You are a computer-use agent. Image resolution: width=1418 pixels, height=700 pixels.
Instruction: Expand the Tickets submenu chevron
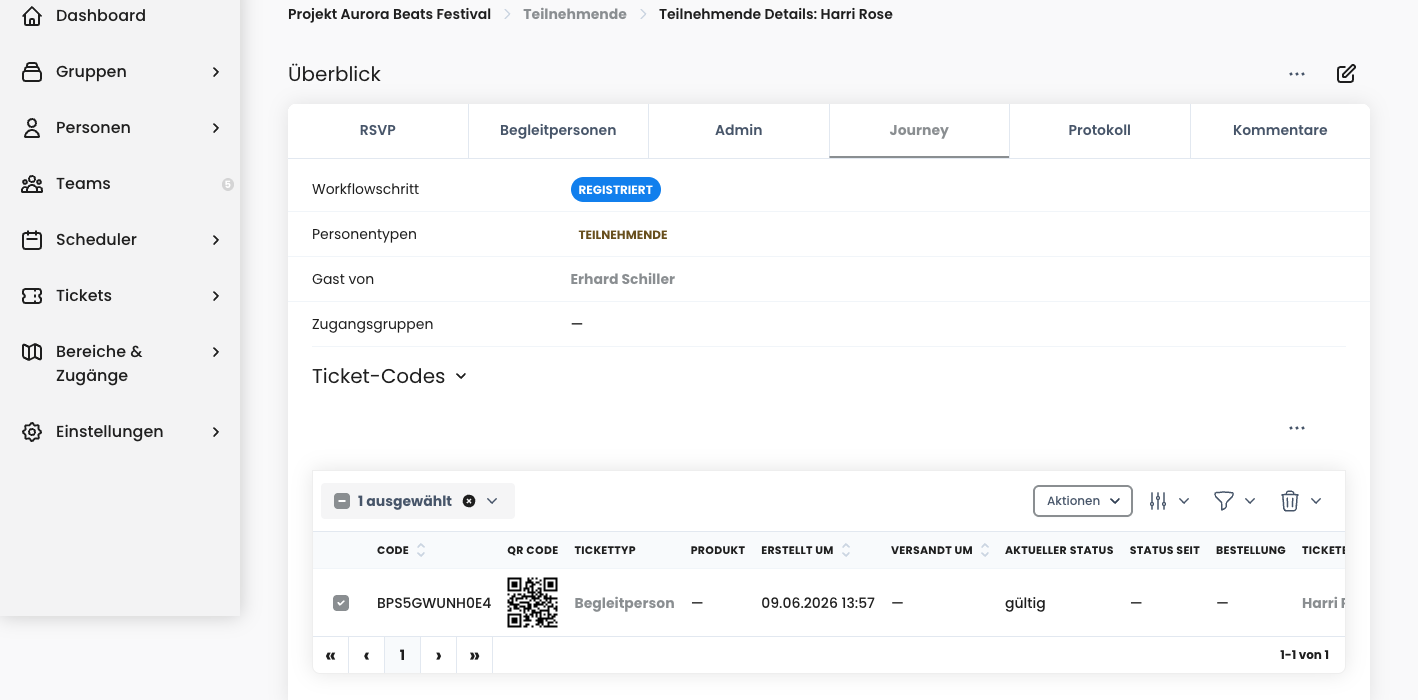(x=216, y=296)
